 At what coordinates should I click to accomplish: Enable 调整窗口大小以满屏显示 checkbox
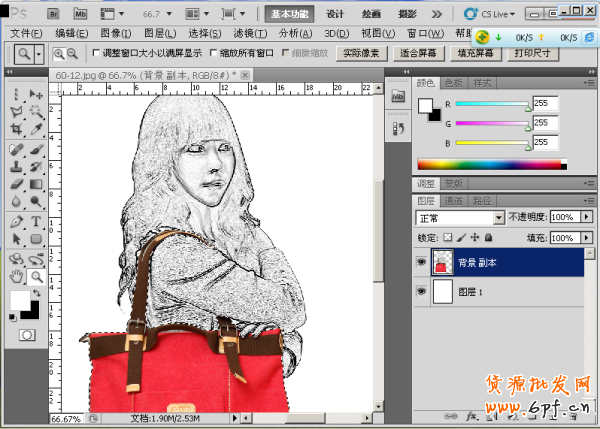[96, 53]
